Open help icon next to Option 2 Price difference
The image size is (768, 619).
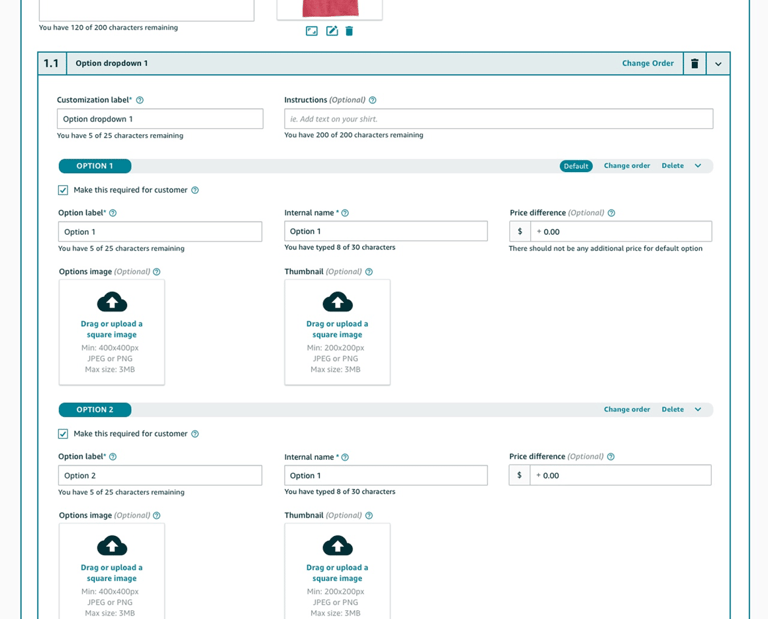click(x=611, y=457)
